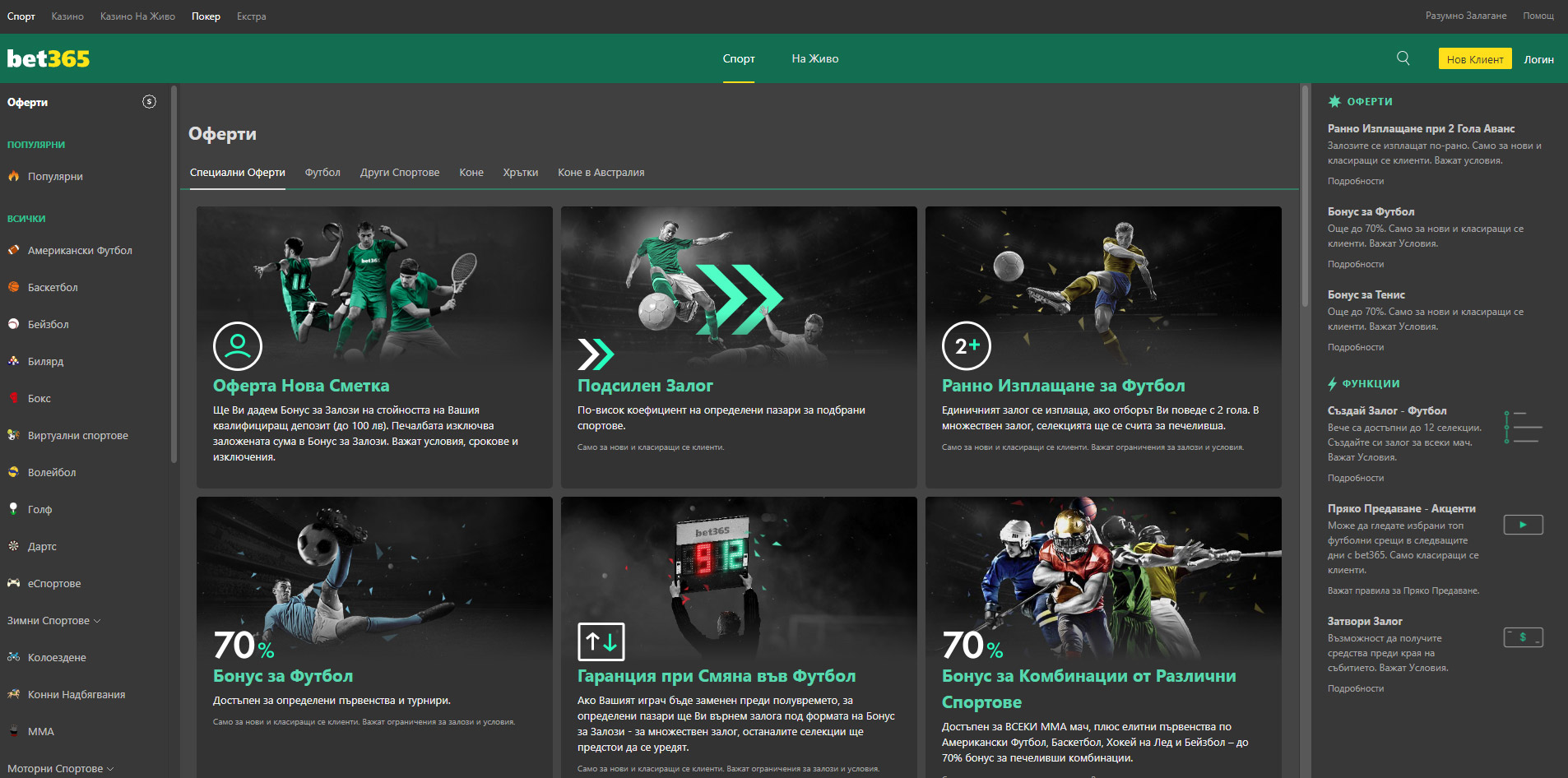
Task: Expand Моторни Спортове in the sidebar
Action: (61, 769)
